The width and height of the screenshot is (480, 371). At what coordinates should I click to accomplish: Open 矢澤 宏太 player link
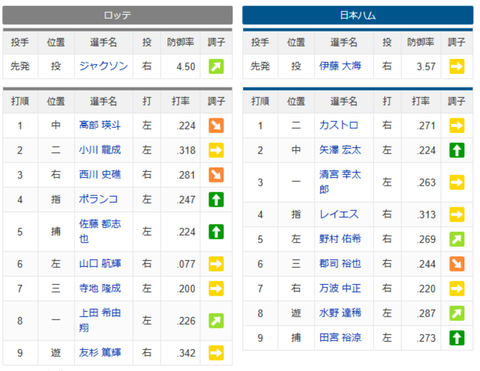(340, 150)
